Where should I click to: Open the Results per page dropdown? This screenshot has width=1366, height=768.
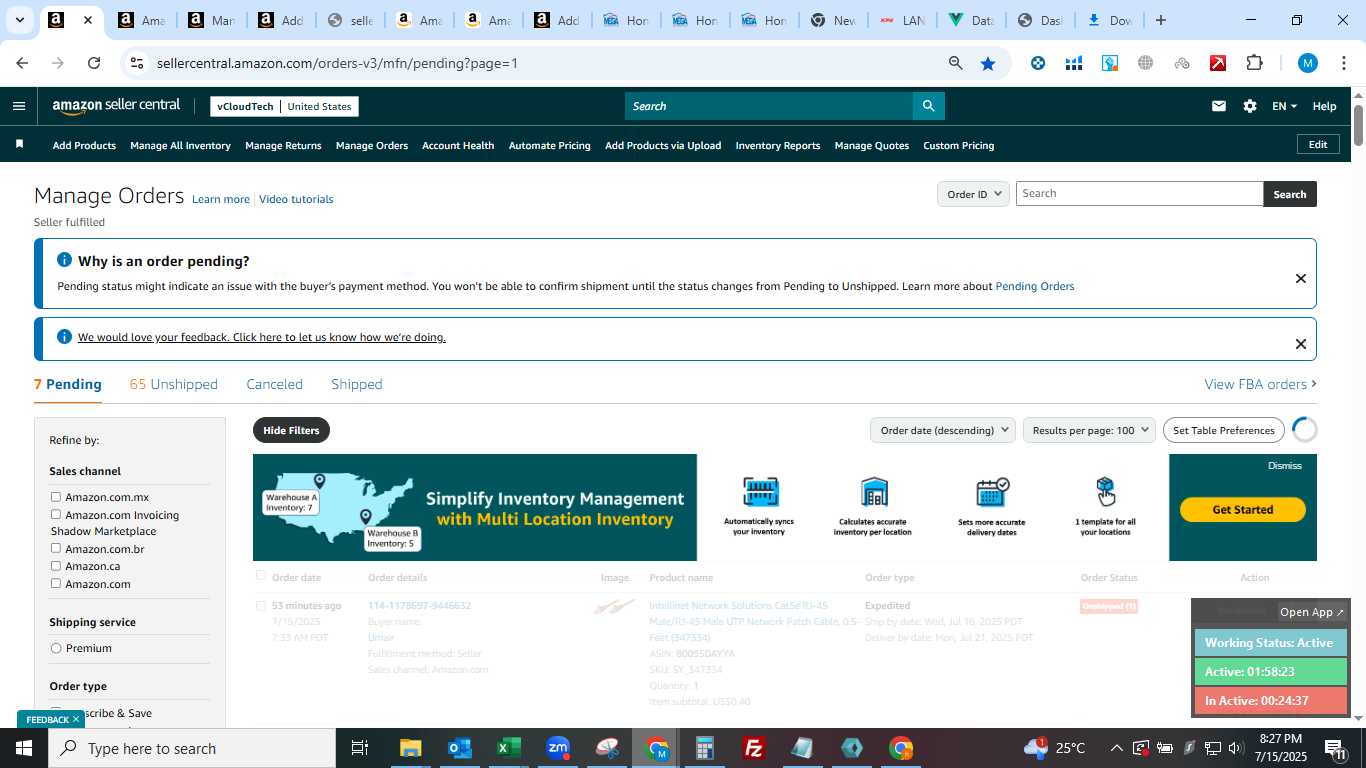[1089, 430]
